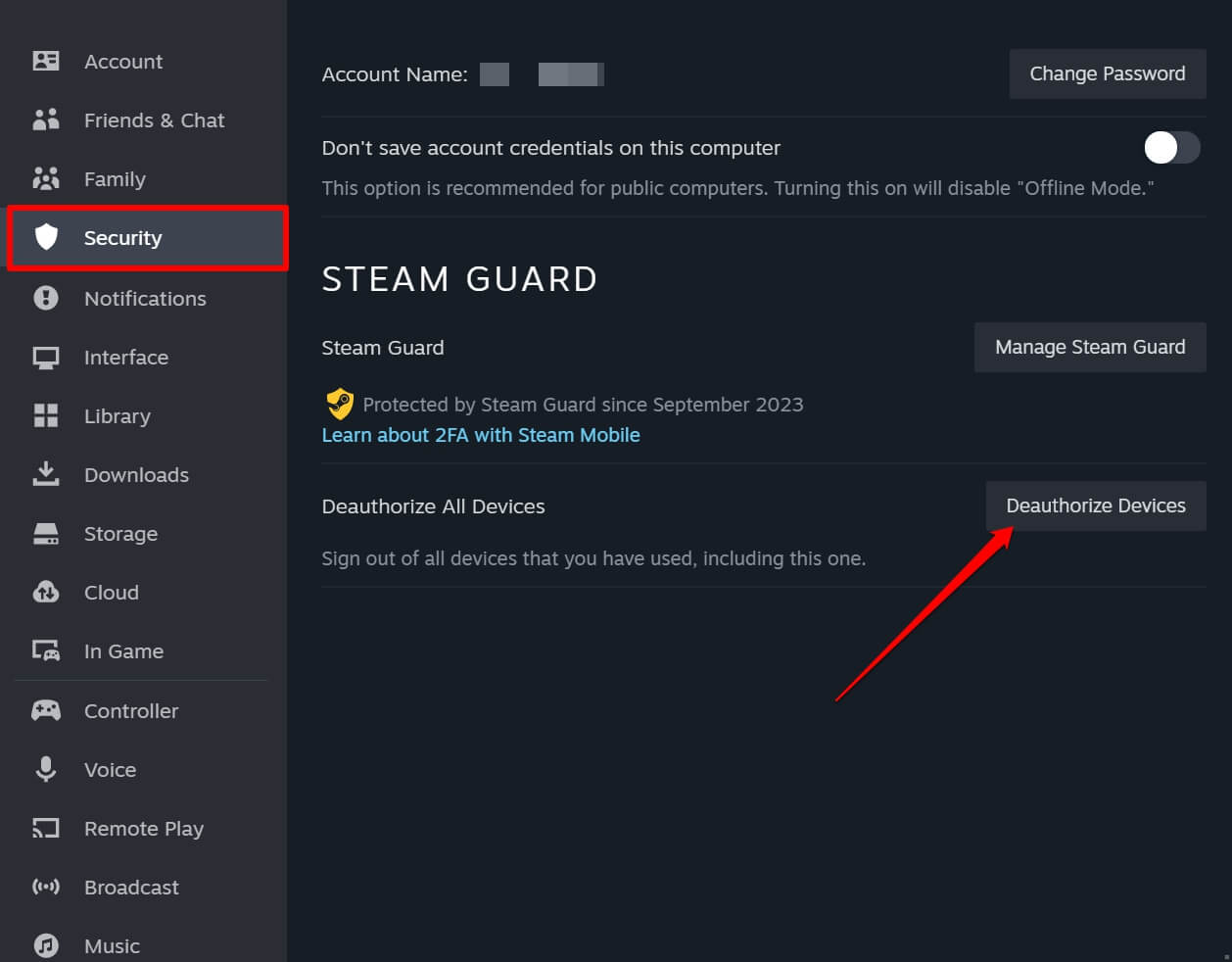The height and width of the screenshot is (962, 1232).
Task: Click the Steam Guard shield badge
Action: click(x=340, y=404)
